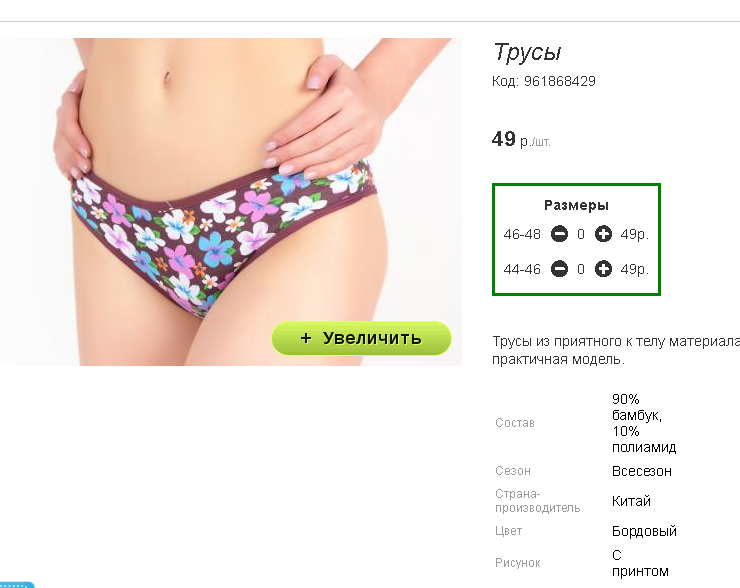The height and width of the screenshot is (588, 740).
Task: Open the blue widget at bottom-left corner
Action: pyautogui.click(x=17, y=585)
